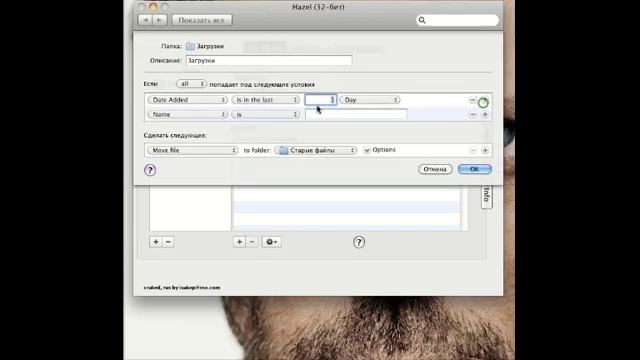The image size is (640, 360).
Task: Open the Day unit dropdown
Action: pyautogui.click(x=370, y=100)
